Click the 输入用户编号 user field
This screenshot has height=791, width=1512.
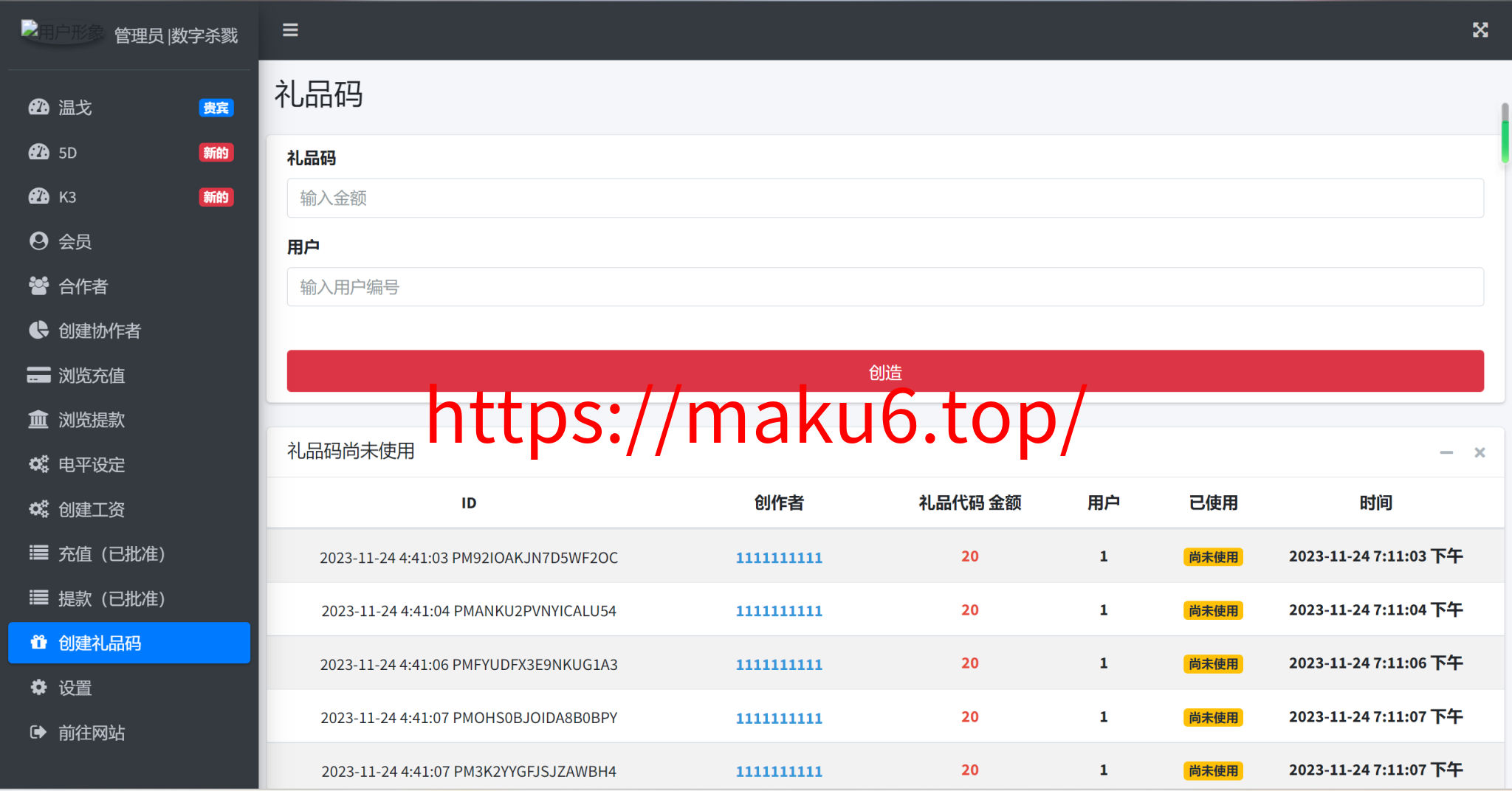pos(885,286)
